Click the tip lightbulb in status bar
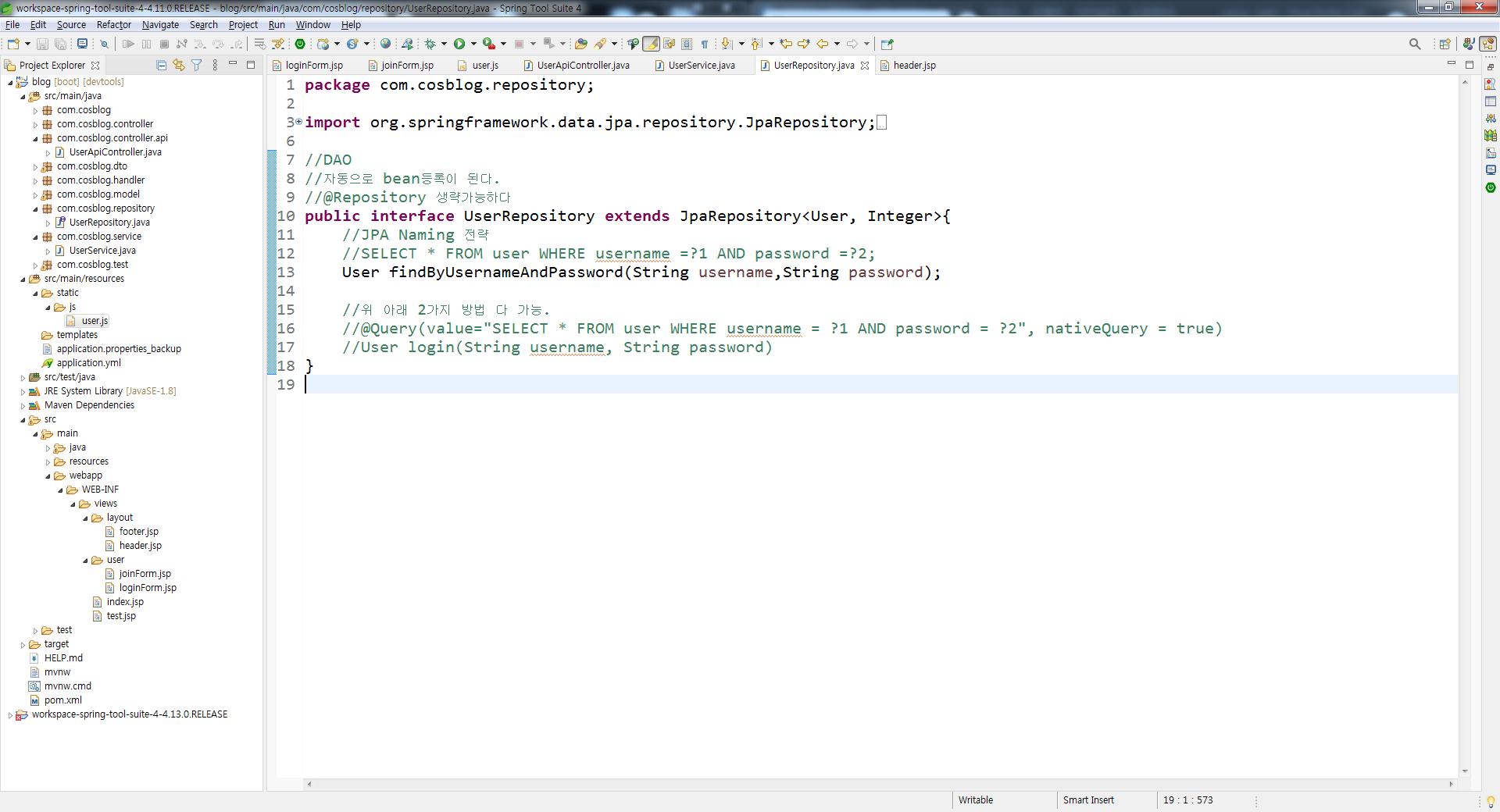The image size is (1500, 812). tap(1491, 801)
